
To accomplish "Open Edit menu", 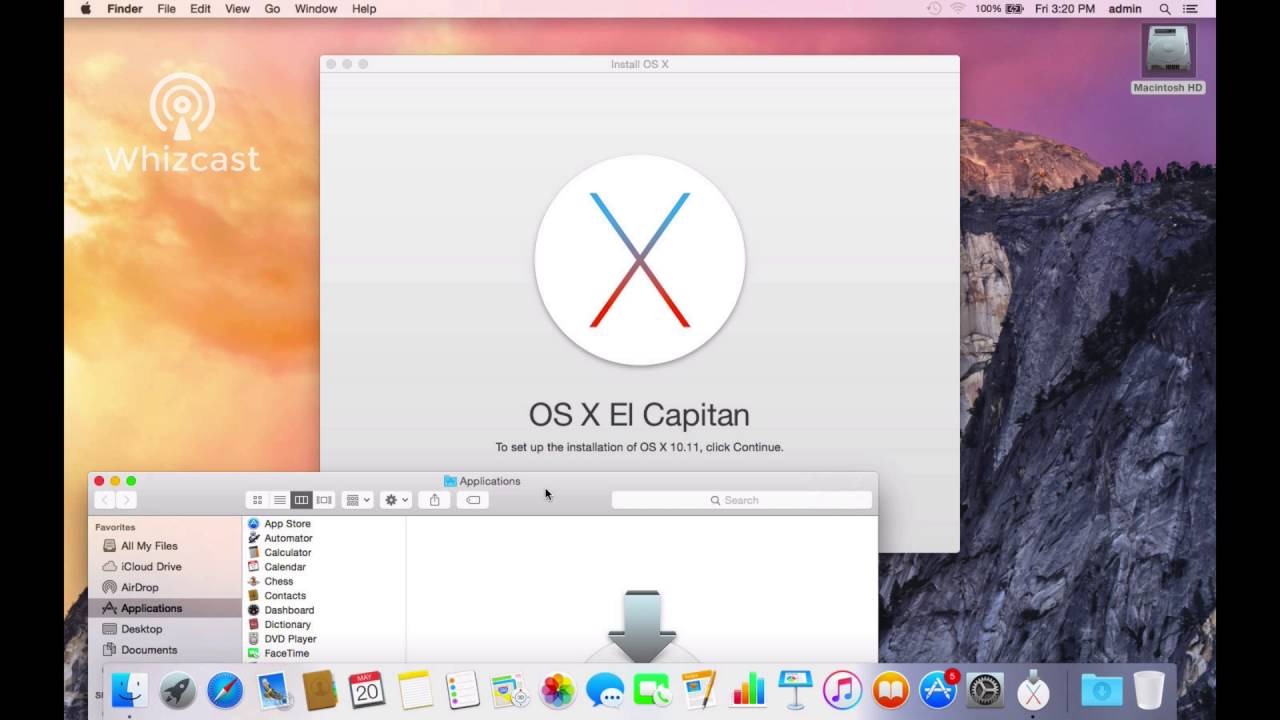I will [x=200, y=9].
